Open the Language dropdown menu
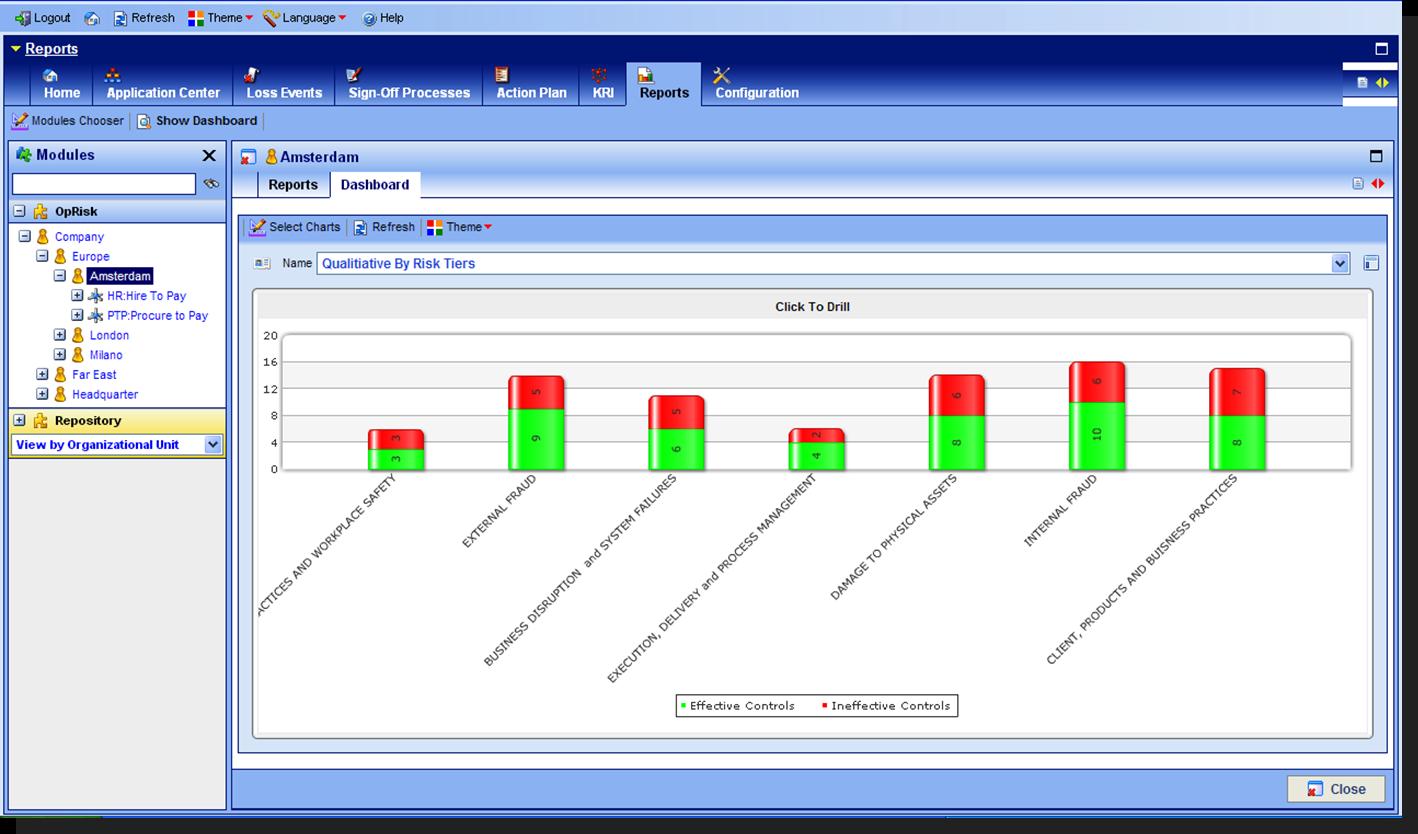 click(305, 18)
